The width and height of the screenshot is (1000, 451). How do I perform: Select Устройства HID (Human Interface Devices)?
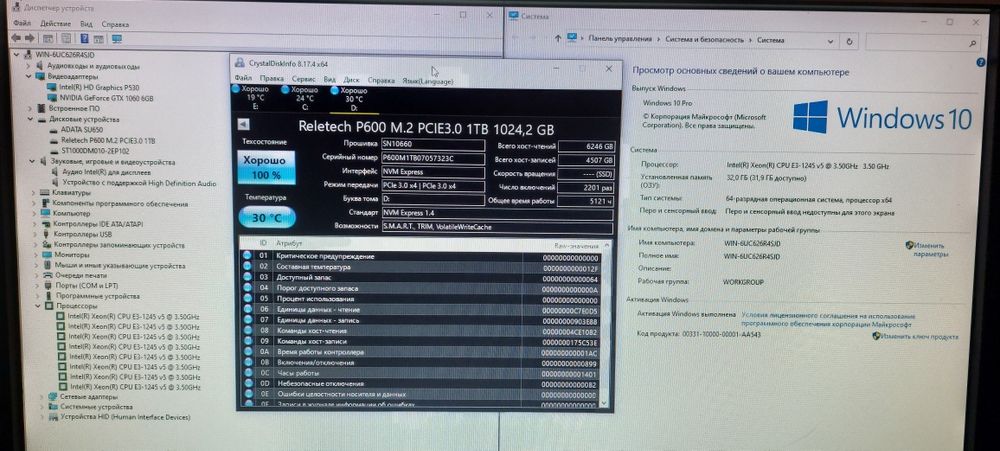coord(126,418)
